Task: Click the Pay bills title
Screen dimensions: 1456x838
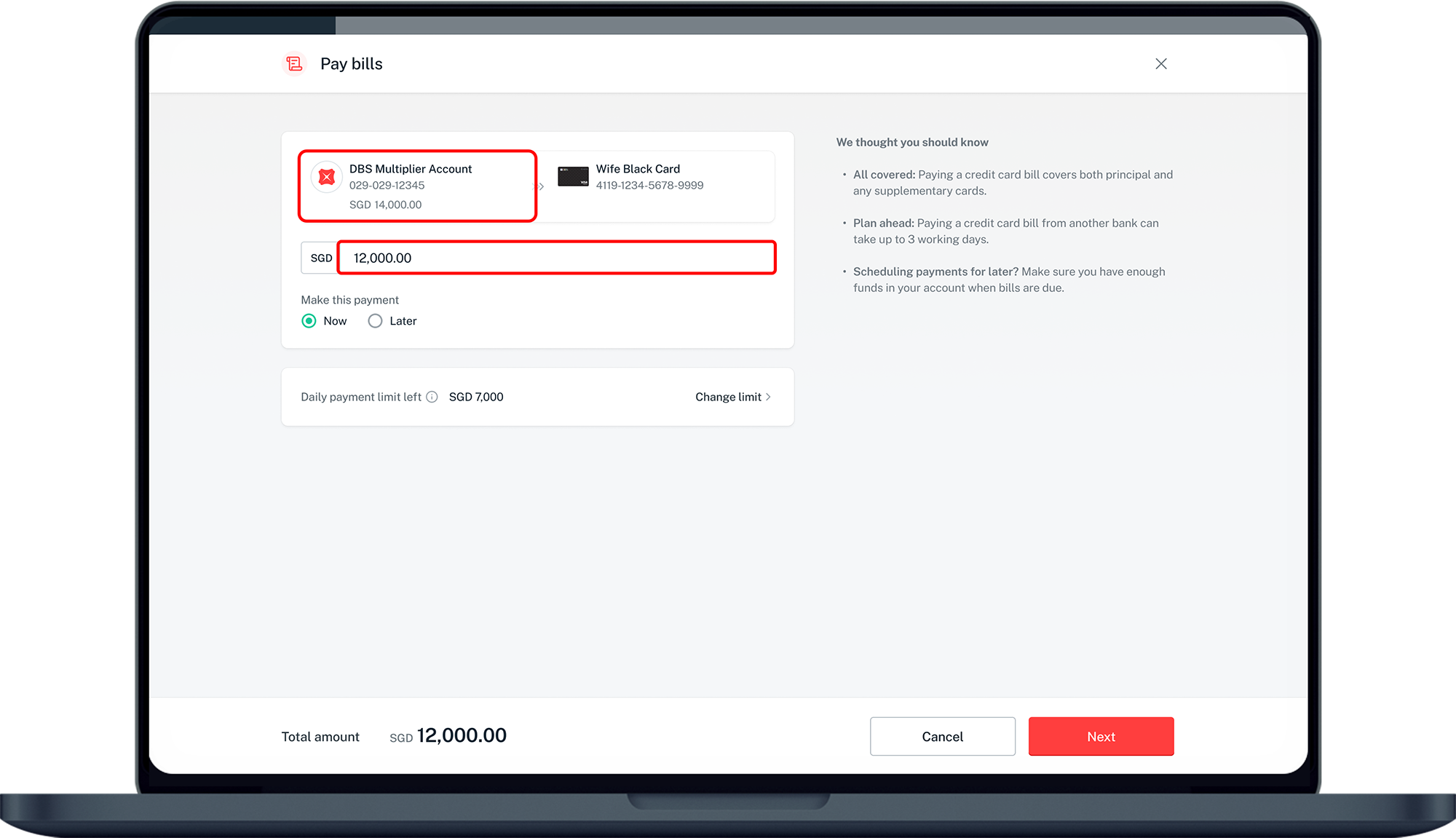Action: (351, 63)
